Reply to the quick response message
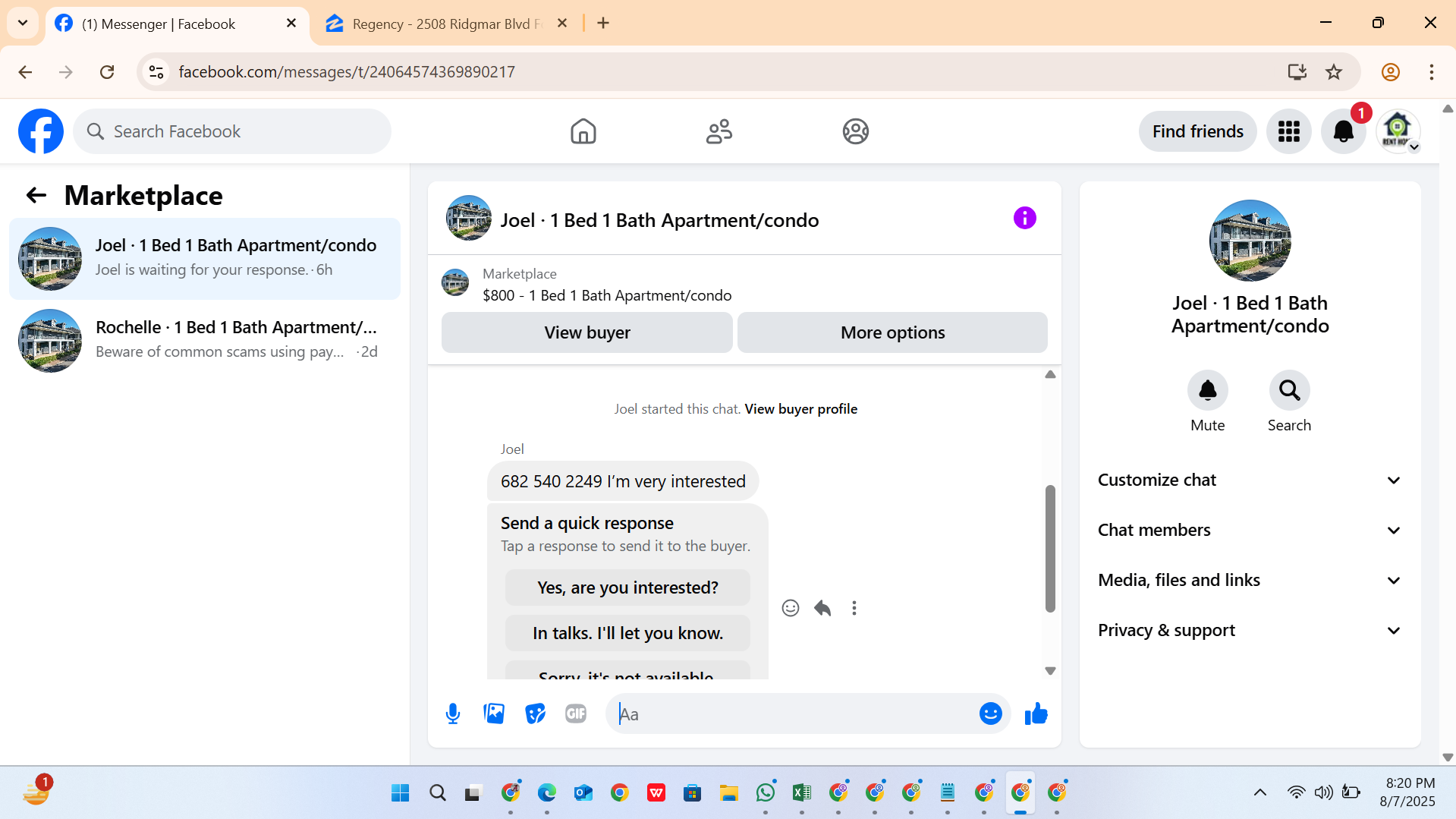 point(822,608)
